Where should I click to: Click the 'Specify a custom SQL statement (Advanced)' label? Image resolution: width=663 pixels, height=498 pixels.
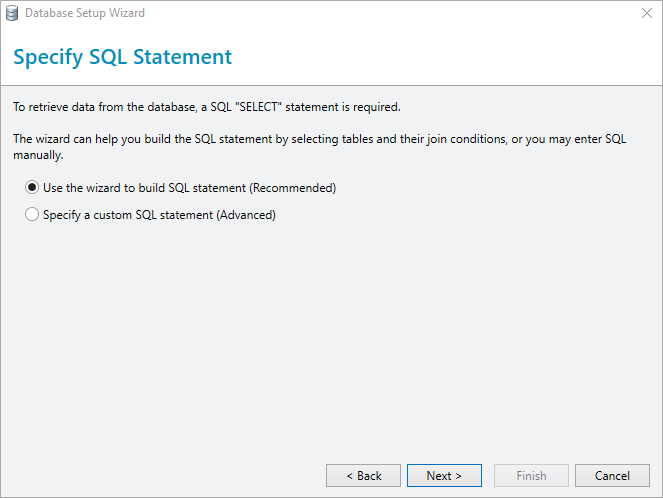click(159, 215)
